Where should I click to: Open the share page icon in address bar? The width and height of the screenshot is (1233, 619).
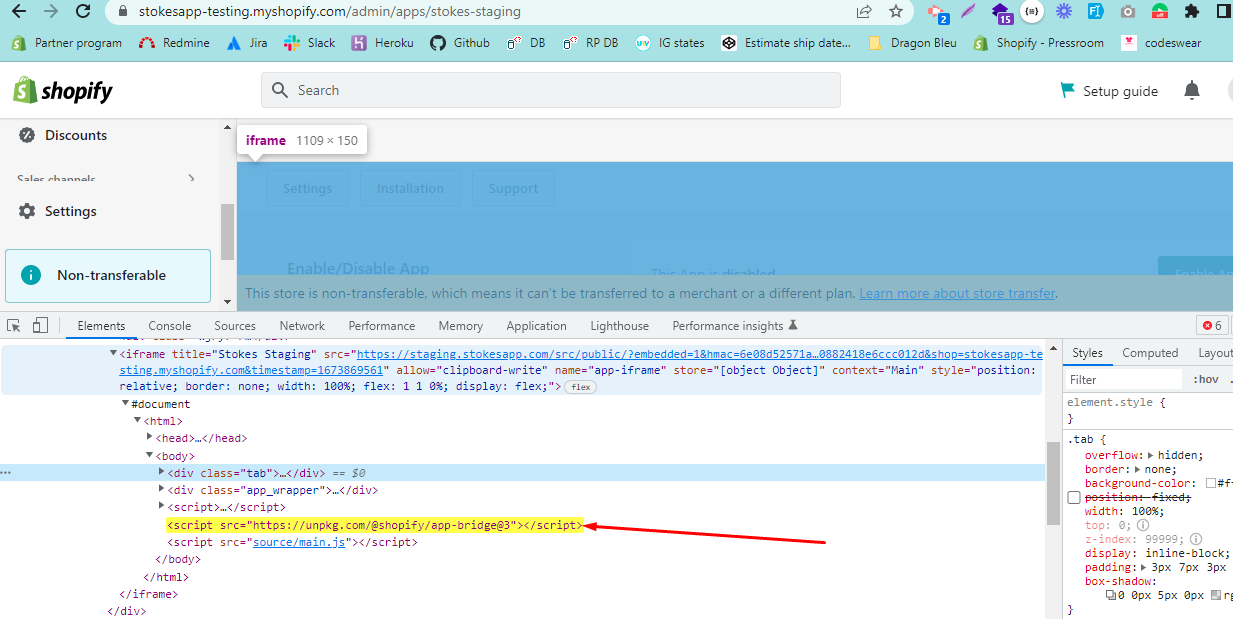pyautogui.click(x=864, y=12)
